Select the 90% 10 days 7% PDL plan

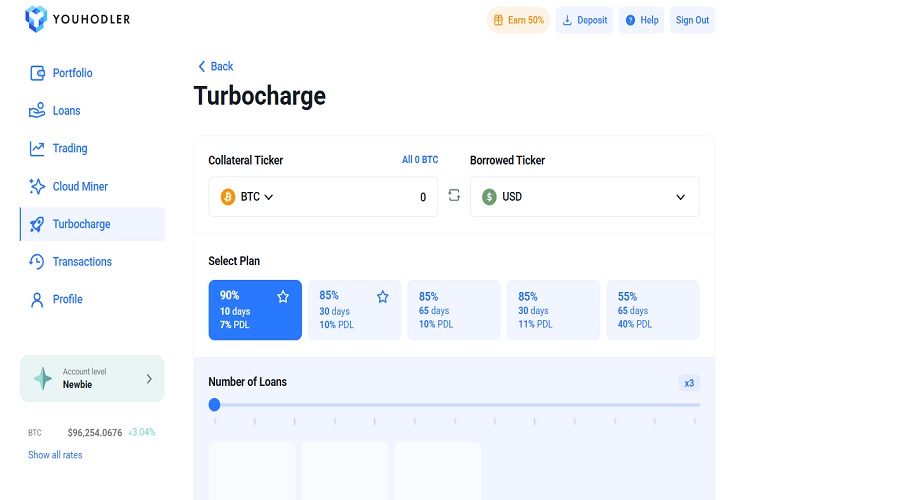point(255,310)
